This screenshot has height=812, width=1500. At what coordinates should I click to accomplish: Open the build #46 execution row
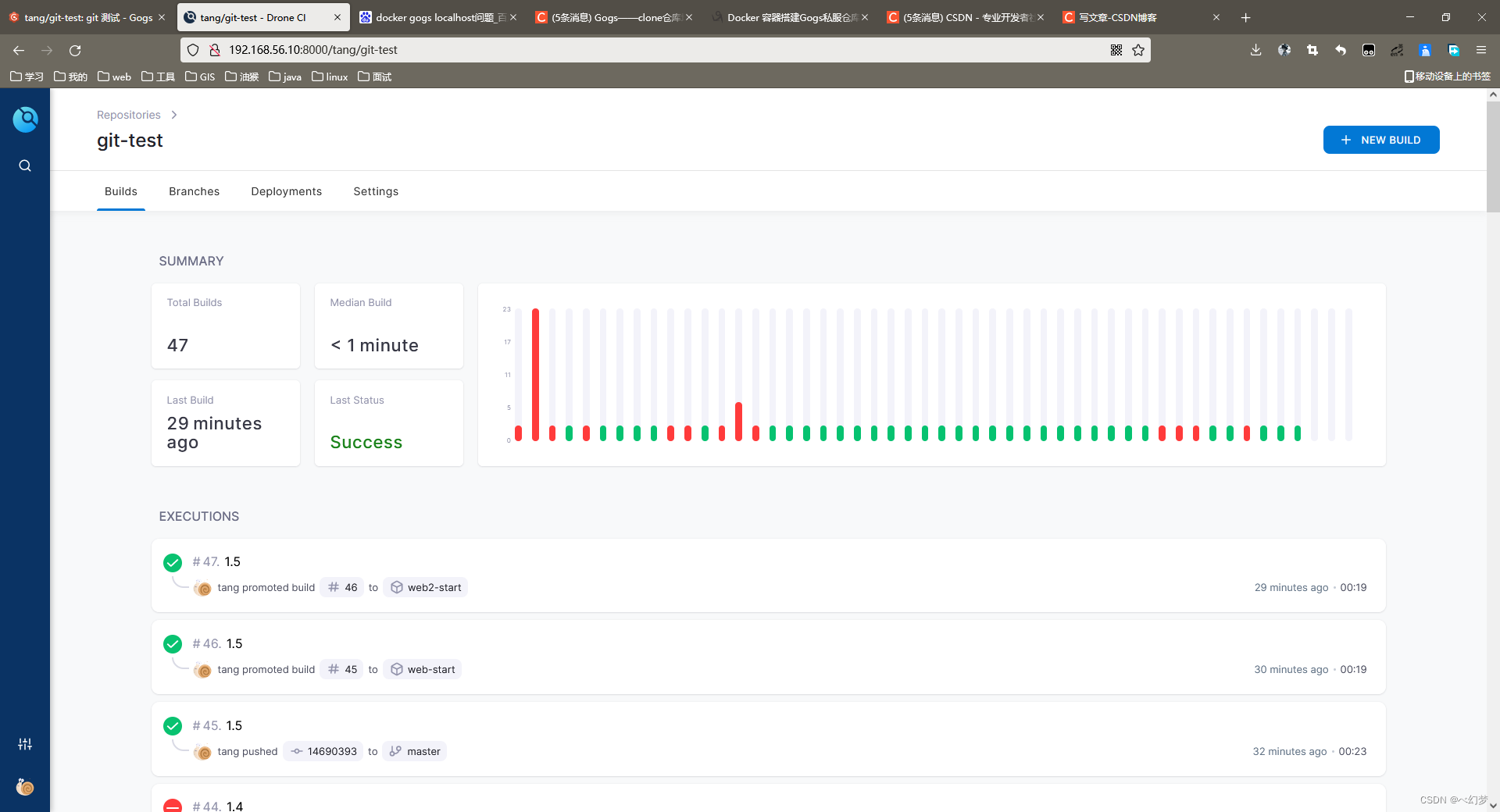(x=769, y=657)
